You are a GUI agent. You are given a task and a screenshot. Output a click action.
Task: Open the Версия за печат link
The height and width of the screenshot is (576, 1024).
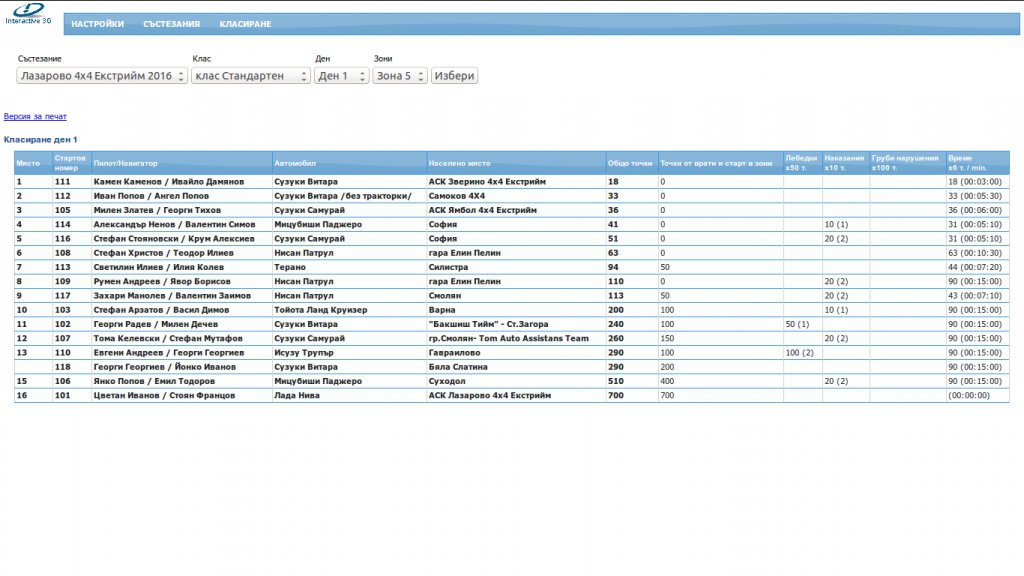(x=35, y=116)
